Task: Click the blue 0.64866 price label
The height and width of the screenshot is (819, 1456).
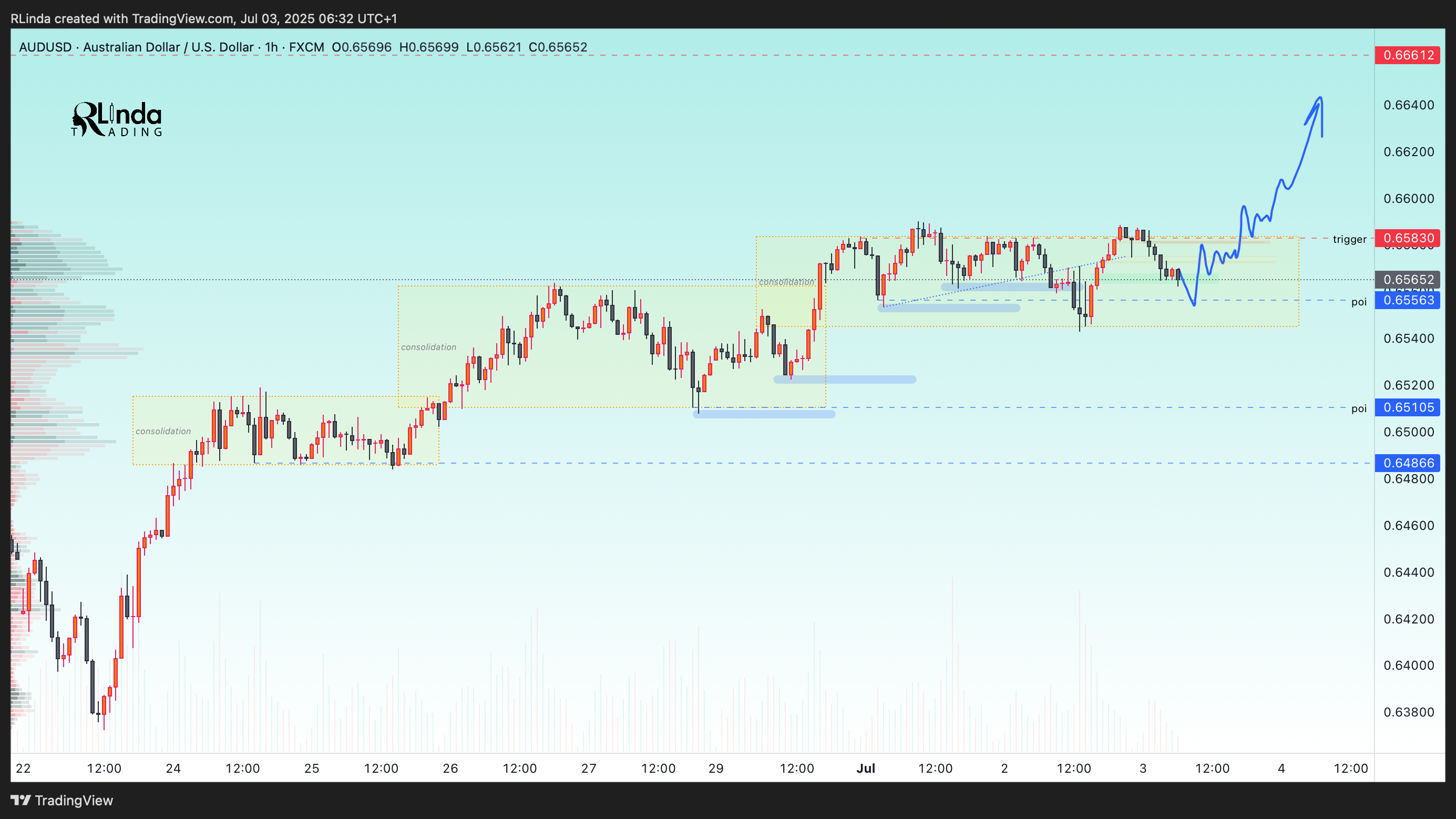Action: pyautogui.click(x=1408, y=463)
